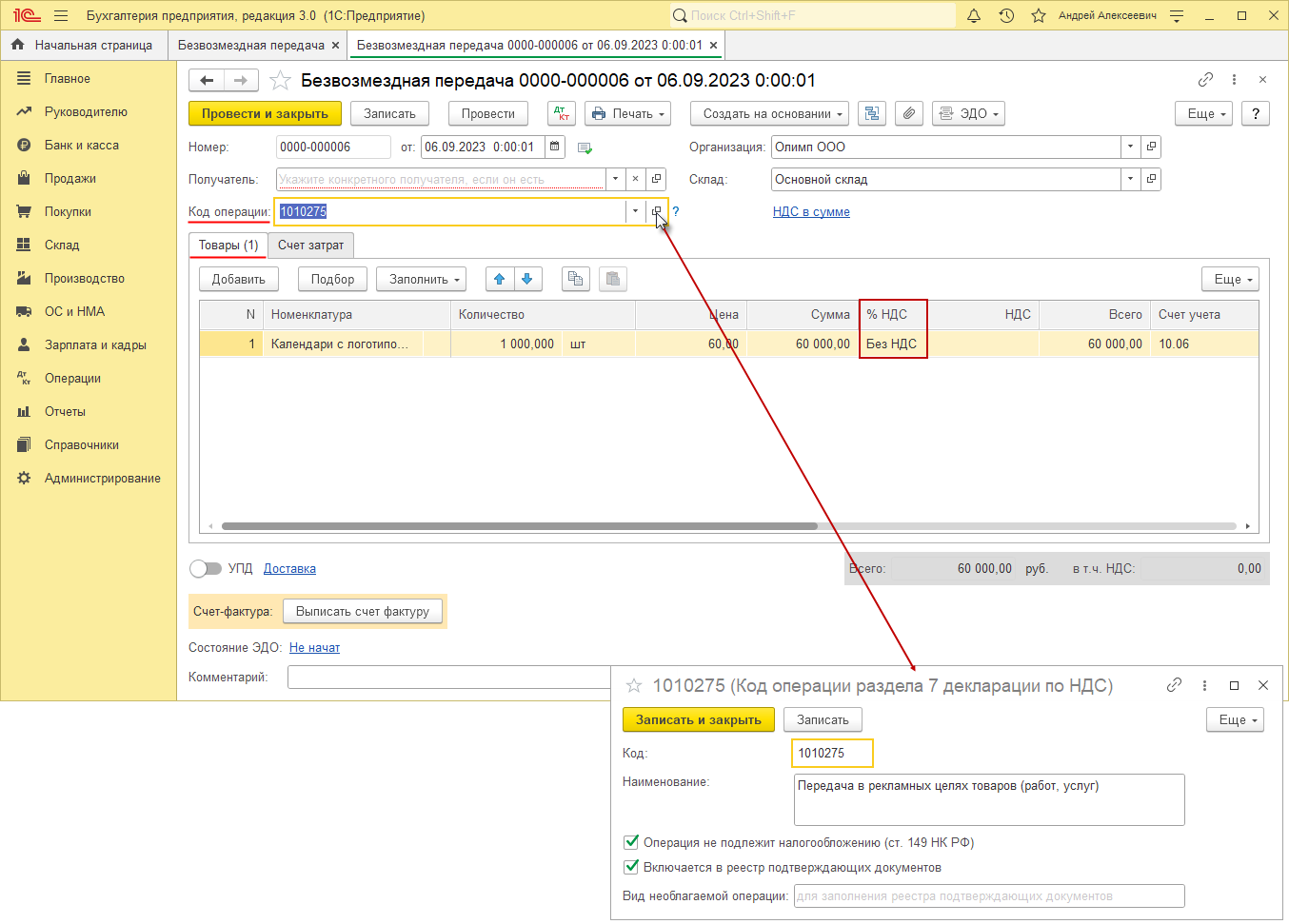Open the Заполнить dropdown

click(422, 279)
